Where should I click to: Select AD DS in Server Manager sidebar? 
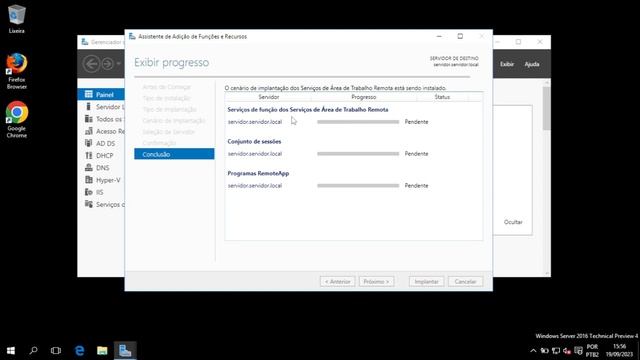[x=101, y=143]
